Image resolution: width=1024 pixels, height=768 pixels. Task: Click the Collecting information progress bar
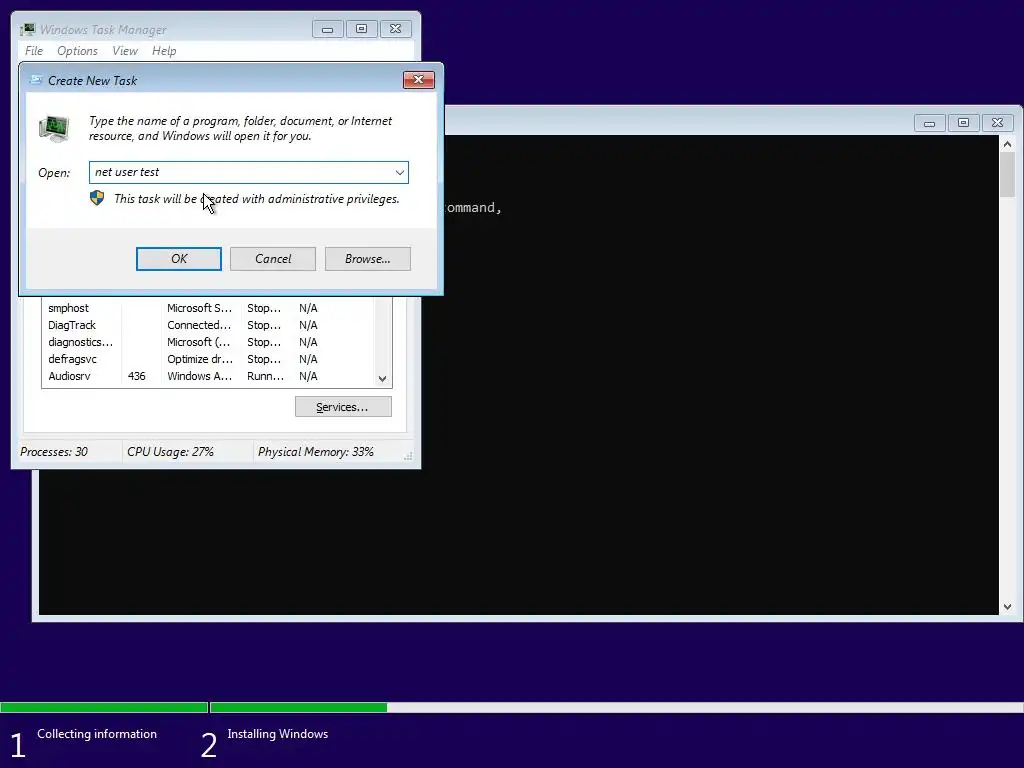tap(104, 707)
